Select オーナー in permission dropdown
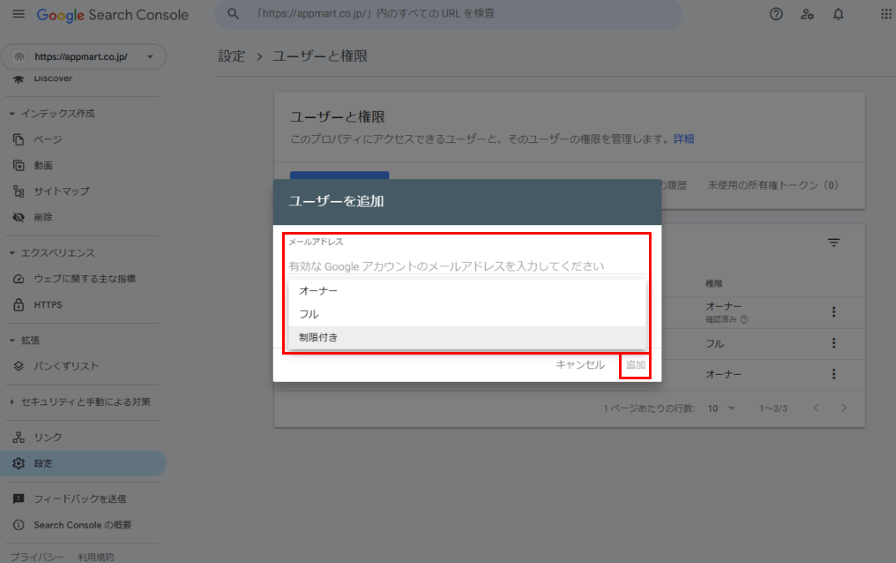This screenshot has width=896, height=563. [467, 291]
